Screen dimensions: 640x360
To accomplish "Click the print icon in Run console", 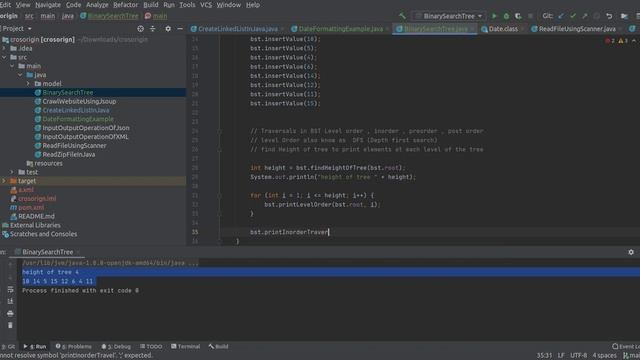I will [10, 313].
